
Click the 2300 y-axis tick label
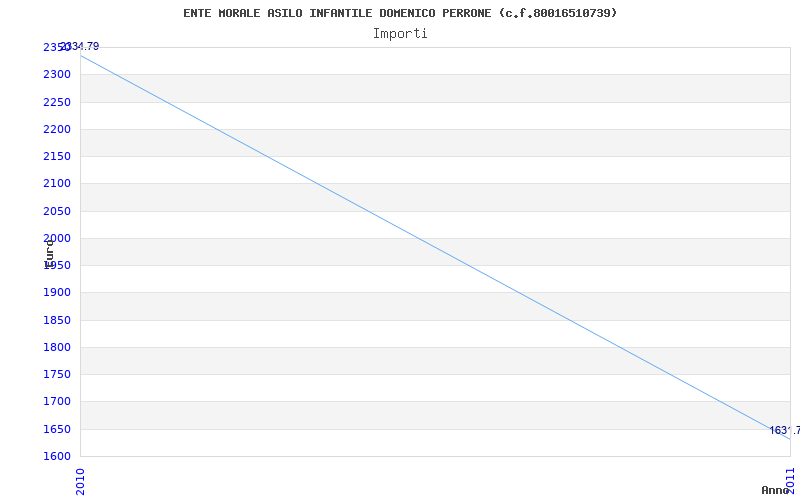[57, 74]
